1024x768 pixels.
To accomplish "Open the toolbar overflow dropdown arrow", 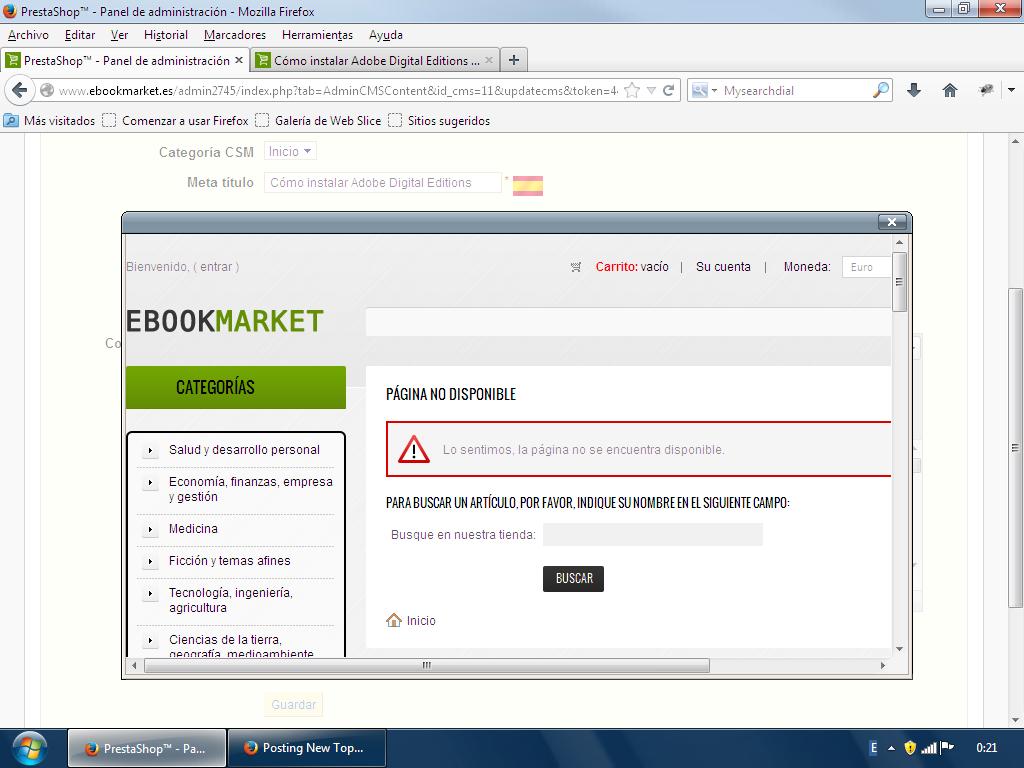I will click(1012, 90).
